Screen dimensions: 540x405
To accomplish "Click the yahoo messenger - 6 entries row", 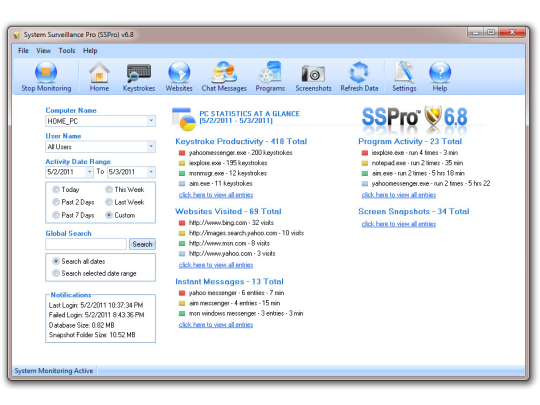I will click(x=237, y=293).
